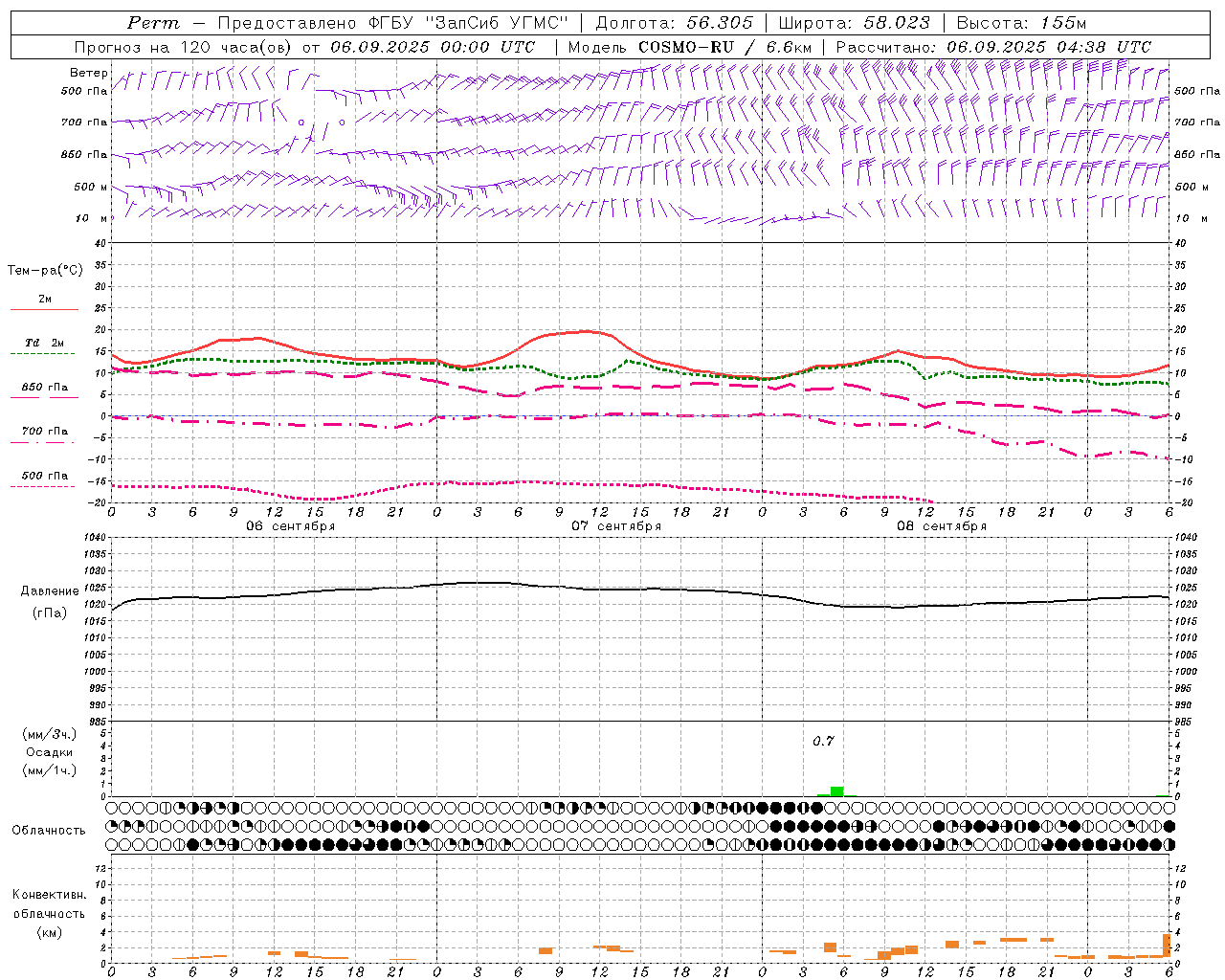Click the "Ветер" wind panel label
This screenshot has width=1225, height=980.
[x=88, y=73]
